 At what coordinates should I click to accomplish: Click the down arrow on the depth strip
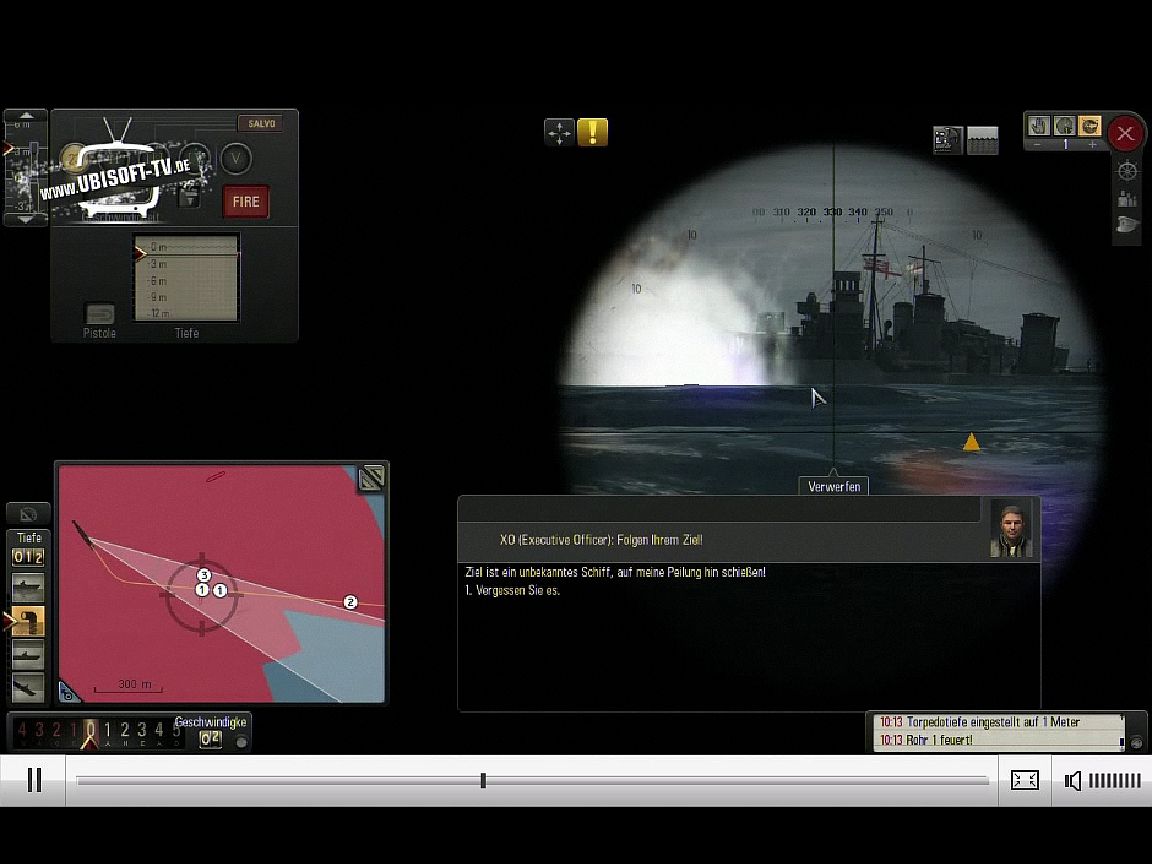(26, 219)
